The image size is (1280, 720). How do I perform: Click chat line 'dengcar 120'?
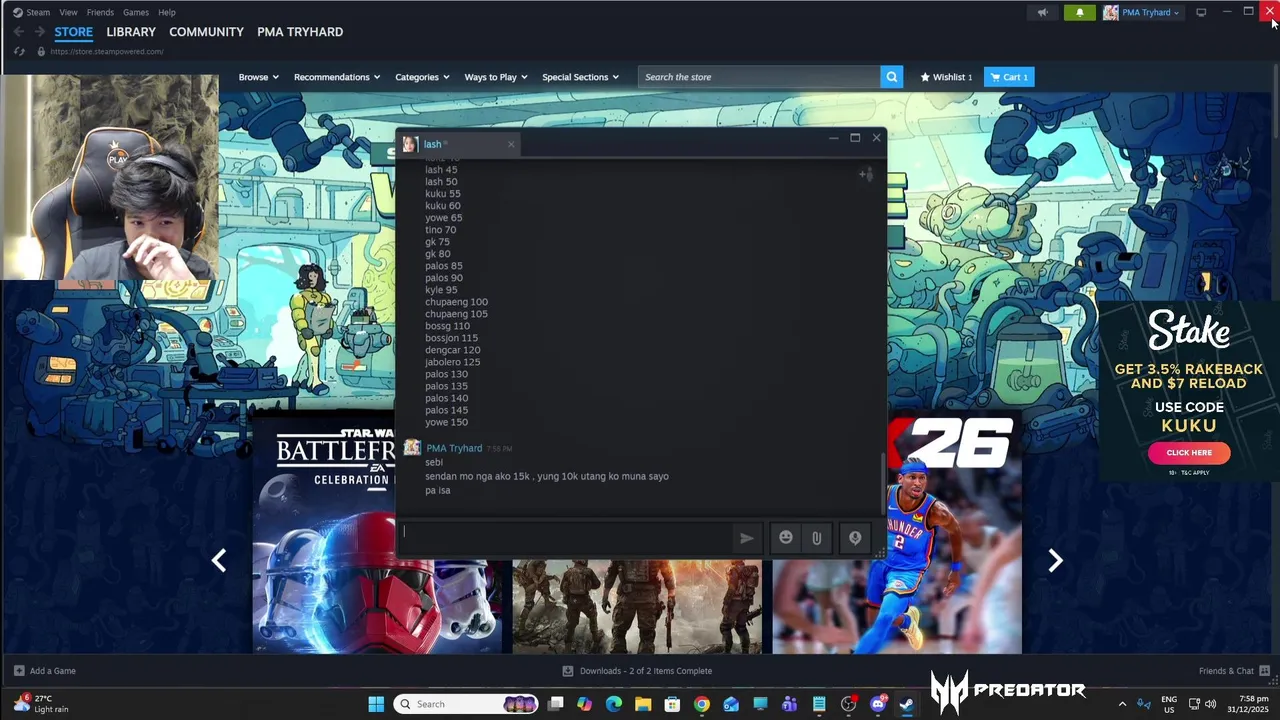point(452,350)
